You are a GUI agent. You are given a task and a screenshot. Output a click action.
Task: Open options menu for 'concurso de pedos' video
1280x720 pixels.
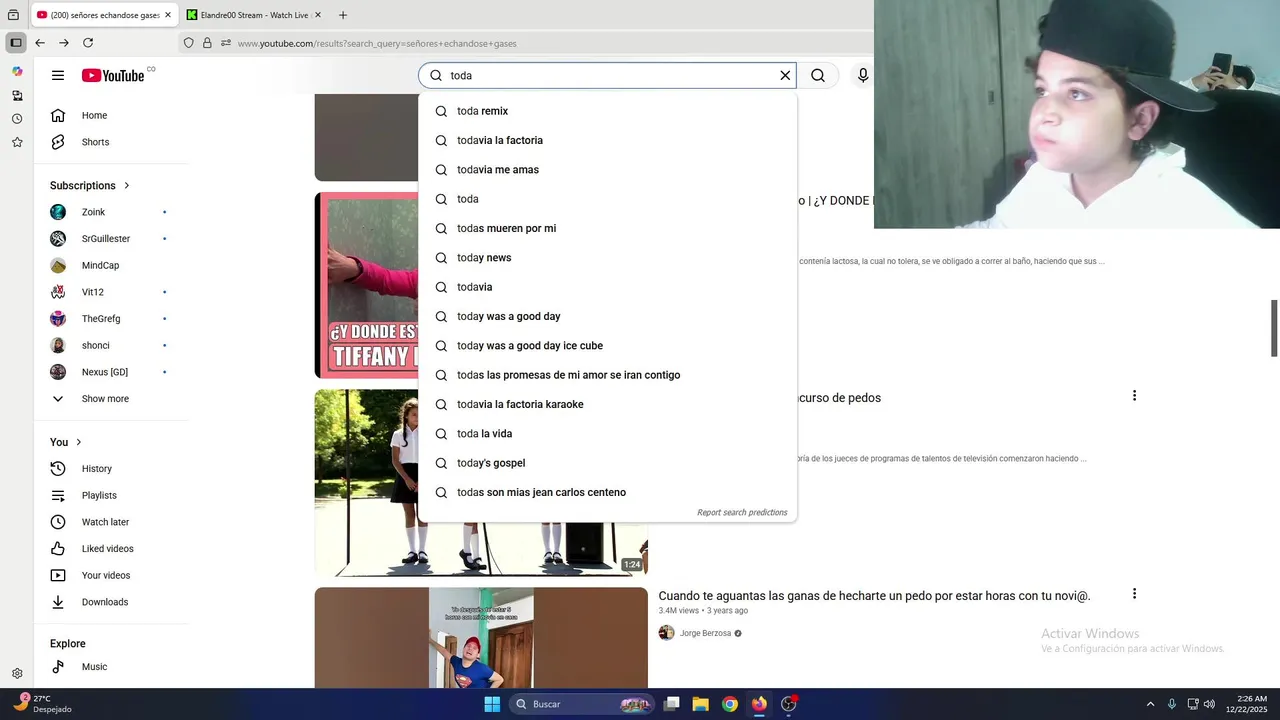(1134, 396)
